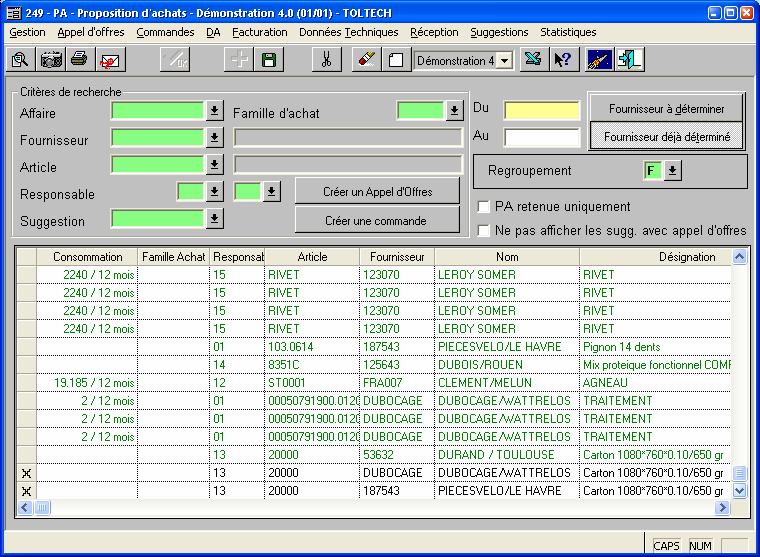The height and width of the screenshot is (557, 760).
Task: Click the Consommation column header
Action: pos(87,257)
